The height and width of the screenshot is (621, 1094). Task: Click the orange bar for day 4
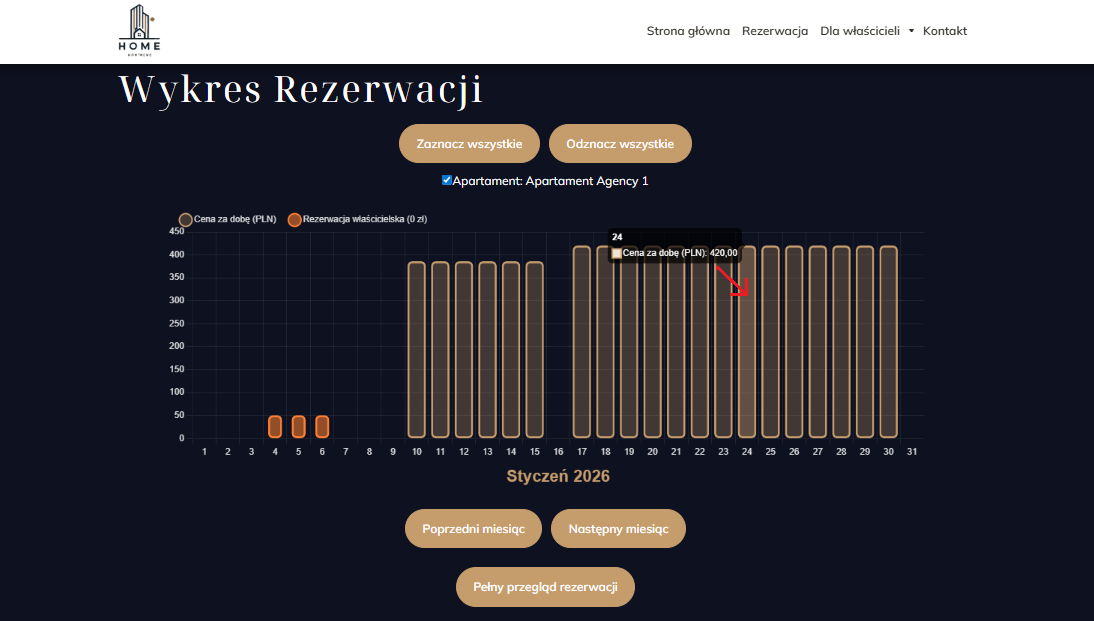[x=275, y=427]
